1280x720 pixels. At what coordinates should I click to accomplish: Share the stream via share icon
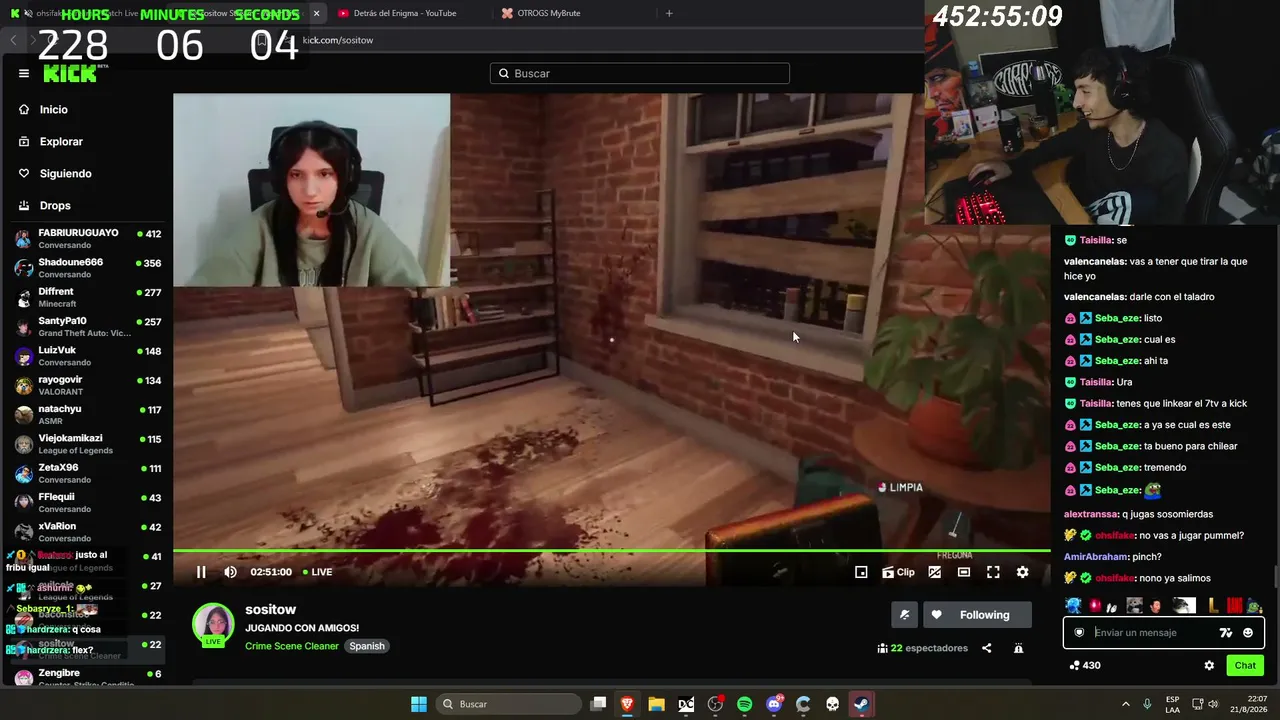(986, 648)
